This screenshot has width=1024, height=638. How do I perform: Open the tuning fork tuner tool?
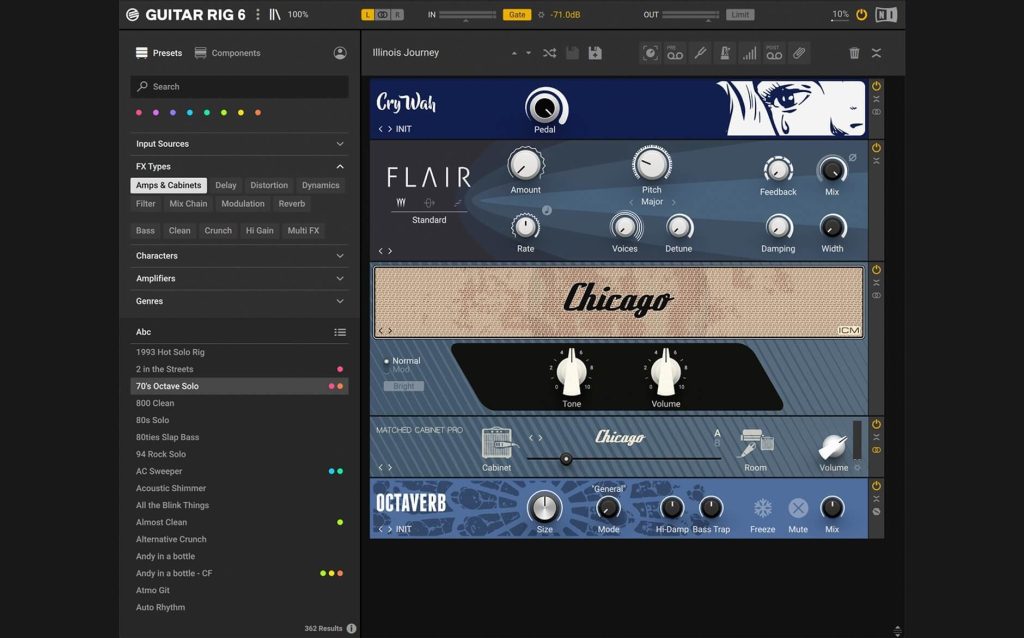pos(700,53)
